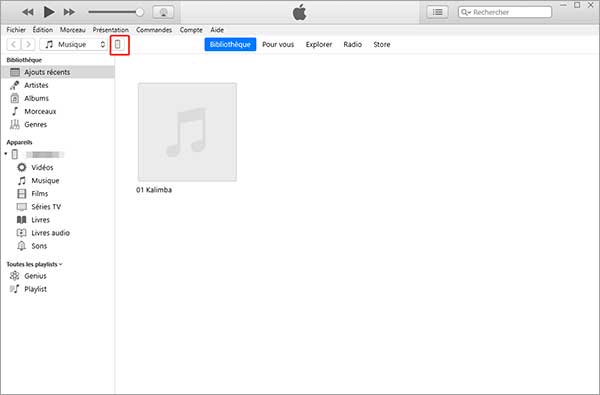The image size is (600, 395).
Task: Open the Explorer tab
Action: pyautogui.click(x=319, y=44)
